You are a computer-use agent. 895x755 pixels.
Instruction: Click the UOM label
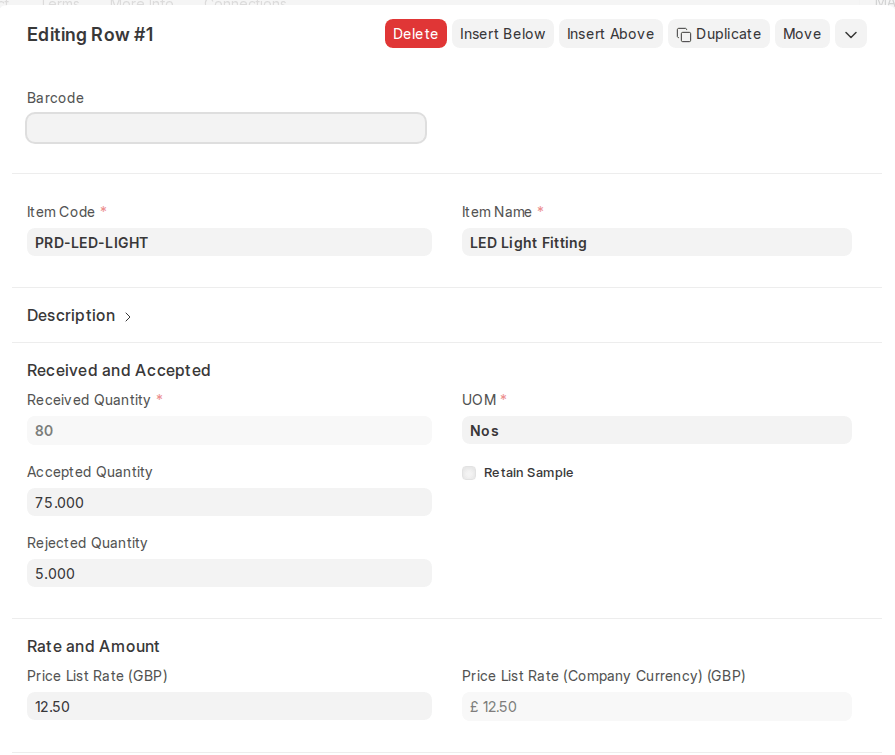[479, 399]
